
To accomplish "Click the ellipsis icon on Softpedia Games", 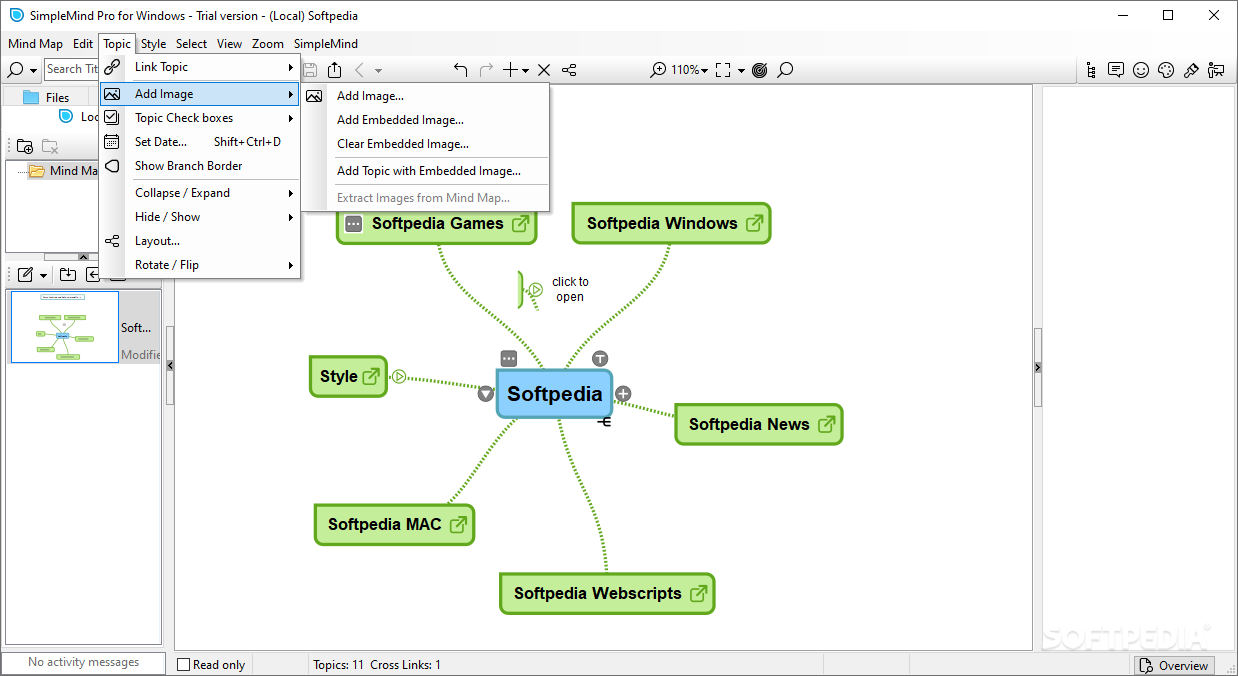I will pyautogui.click(x=353, y=224).
